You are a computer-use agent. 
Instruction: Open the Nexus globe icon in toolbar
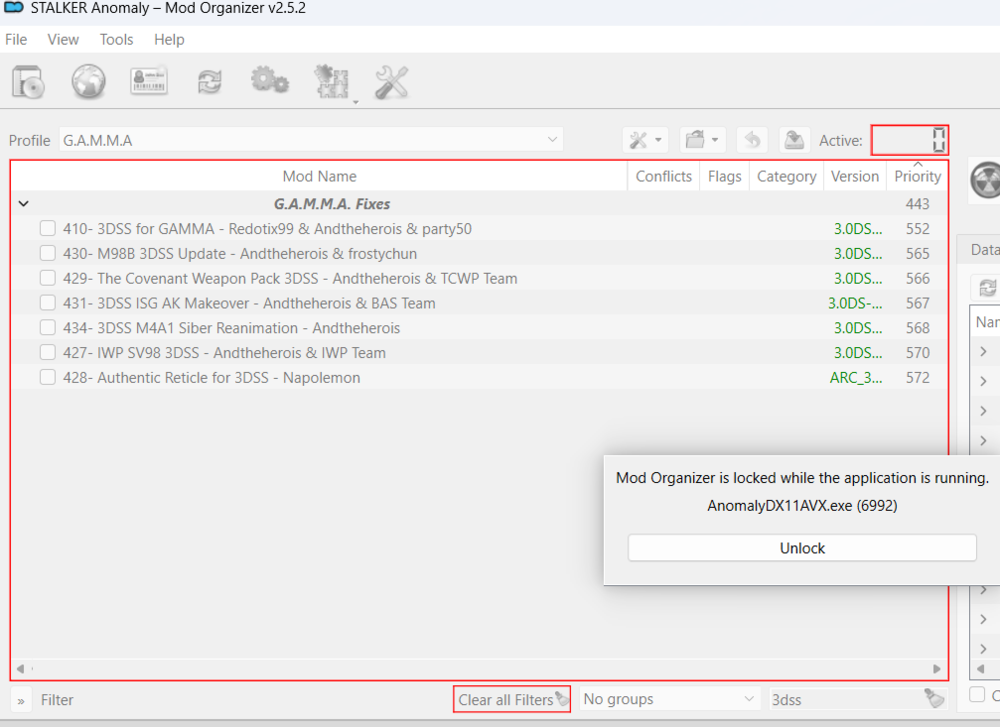pos(88,82)
